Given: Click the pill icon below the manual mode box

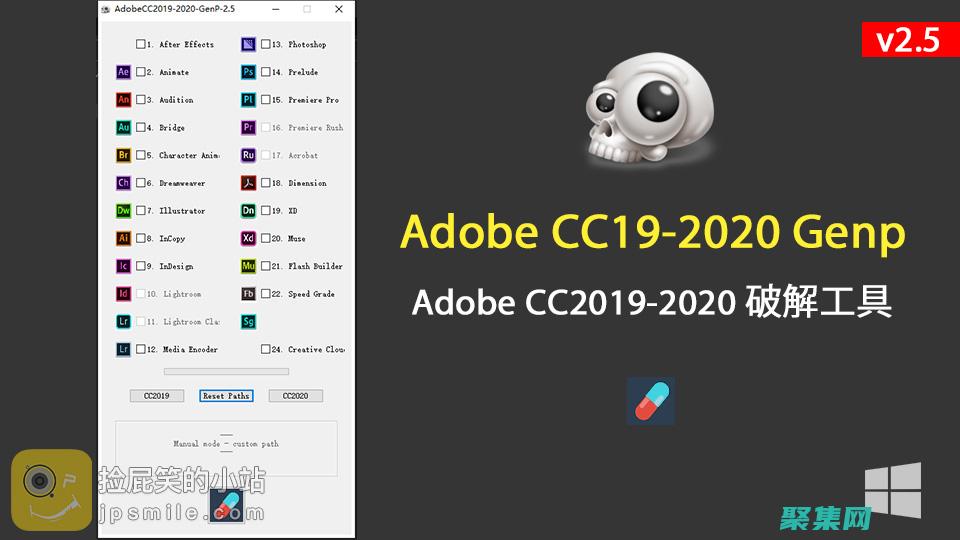Looking at the screenshot, I should click(226, 505).
